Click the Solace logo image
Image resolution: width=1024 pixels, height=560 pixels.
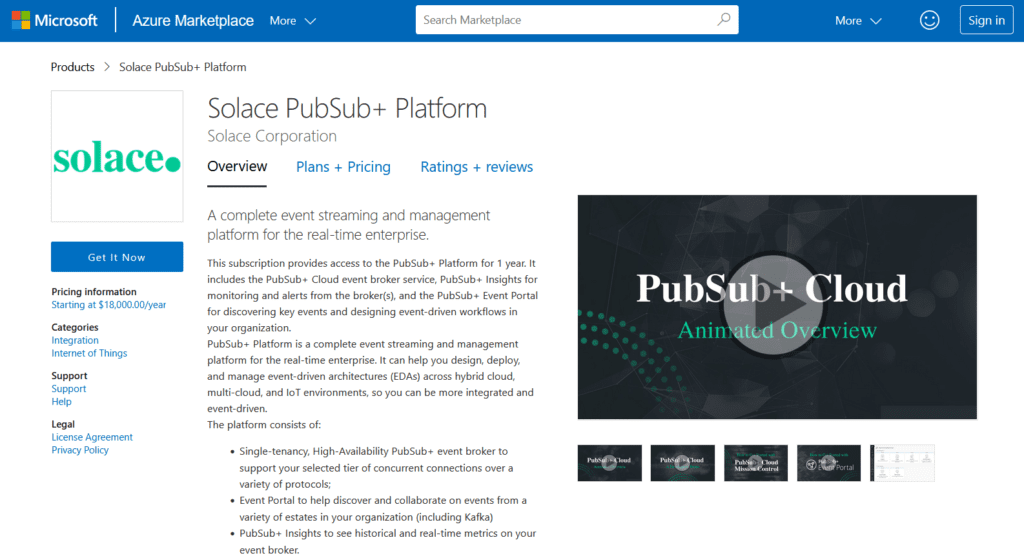click(x=117, y=156)
